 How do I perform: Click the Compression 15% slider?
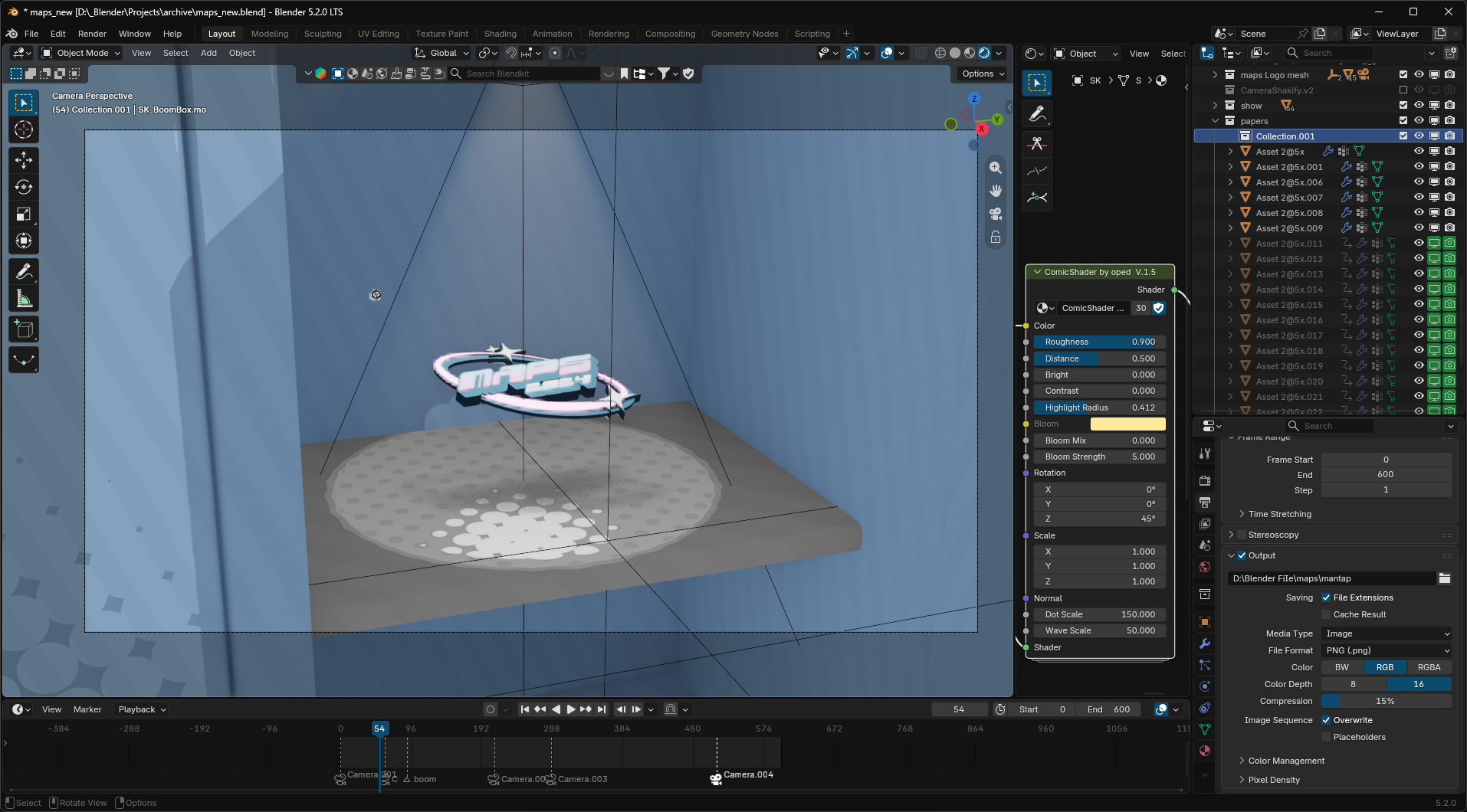click(1387, 701)
